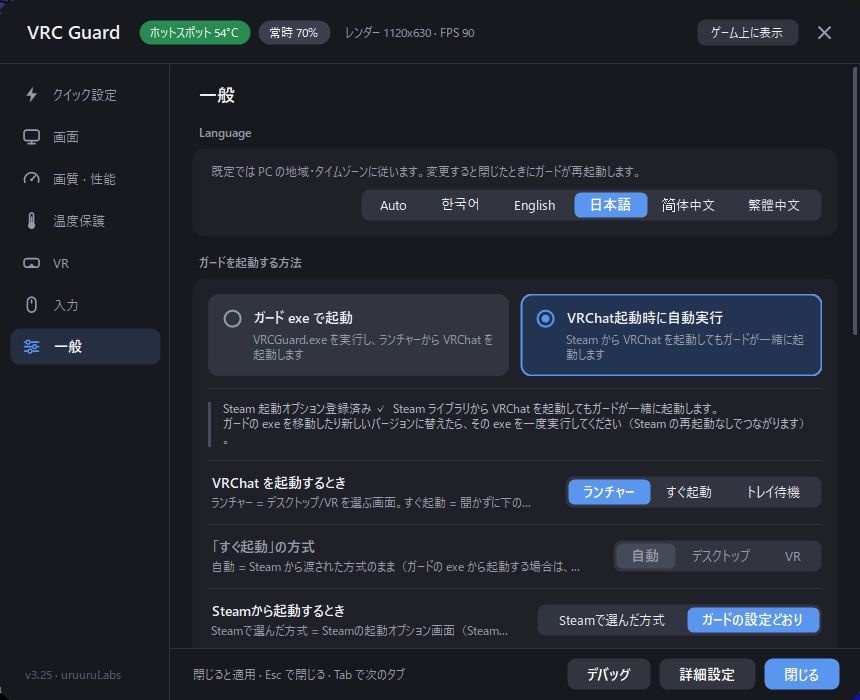Choose トレイ待機 for VRChat launch behavior

tap(773, 492)
